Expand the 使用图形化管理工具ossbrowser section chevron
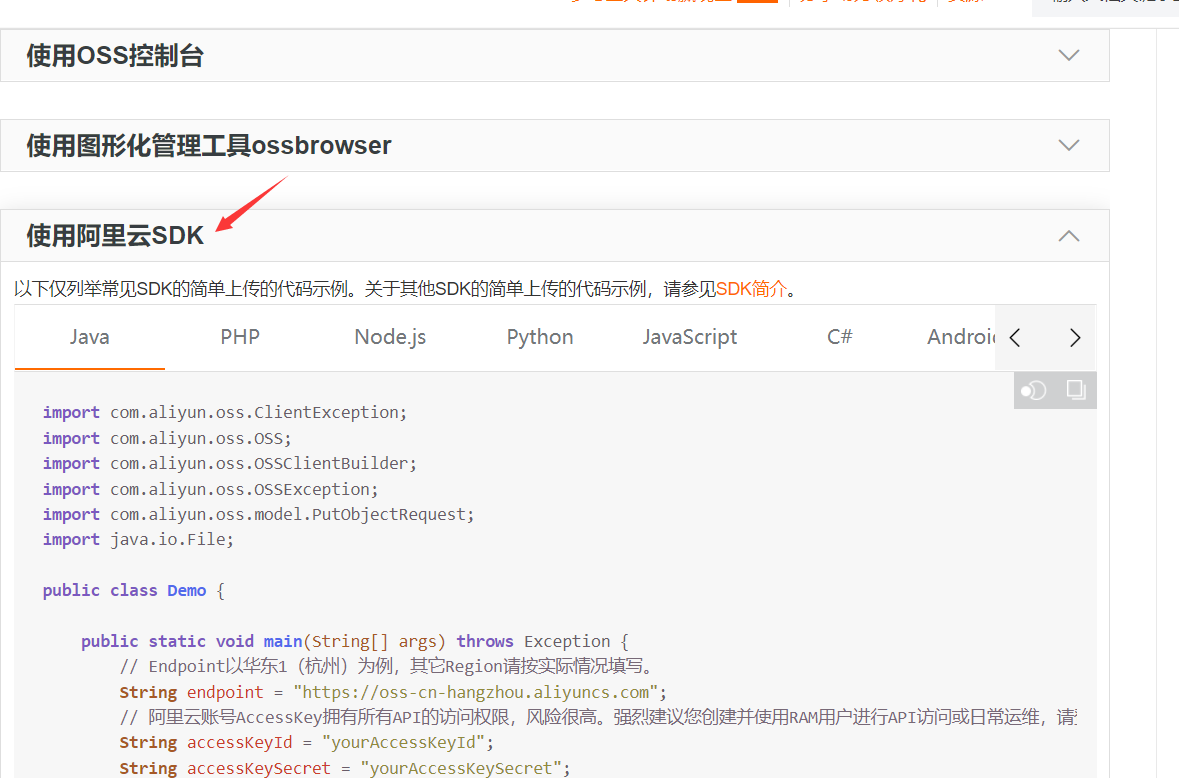 [x=1068, y=145]
